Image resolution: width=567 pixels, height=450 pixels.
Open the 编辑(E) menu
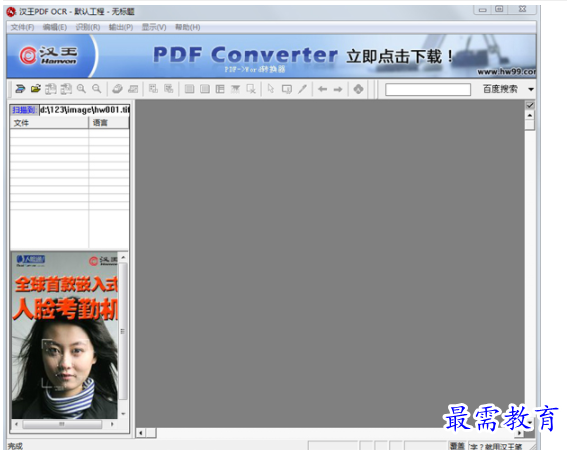tap(55, 27)
